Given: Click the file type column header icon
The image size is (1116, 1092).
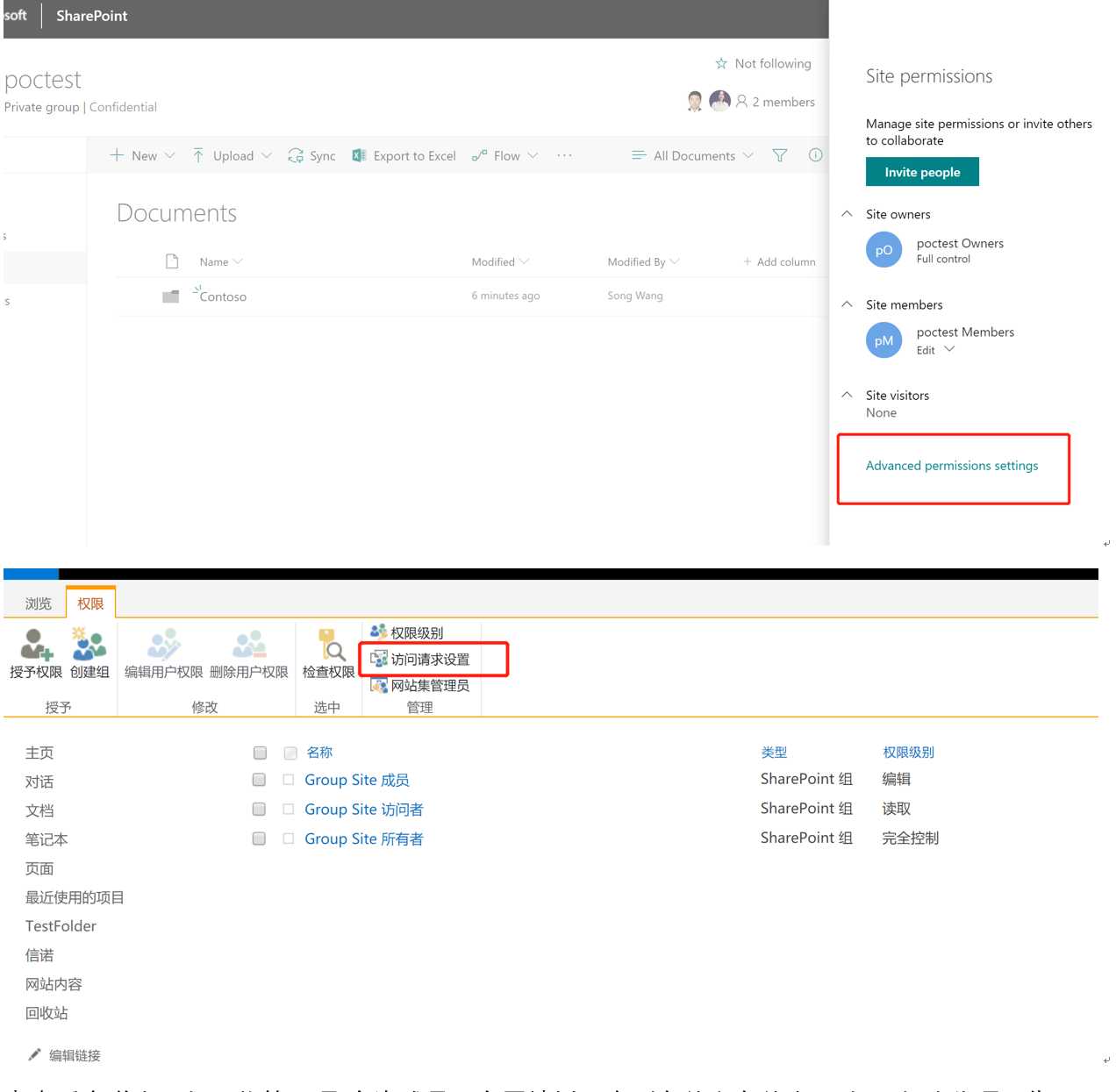Looking at the screenshot, I should (172, 261).
